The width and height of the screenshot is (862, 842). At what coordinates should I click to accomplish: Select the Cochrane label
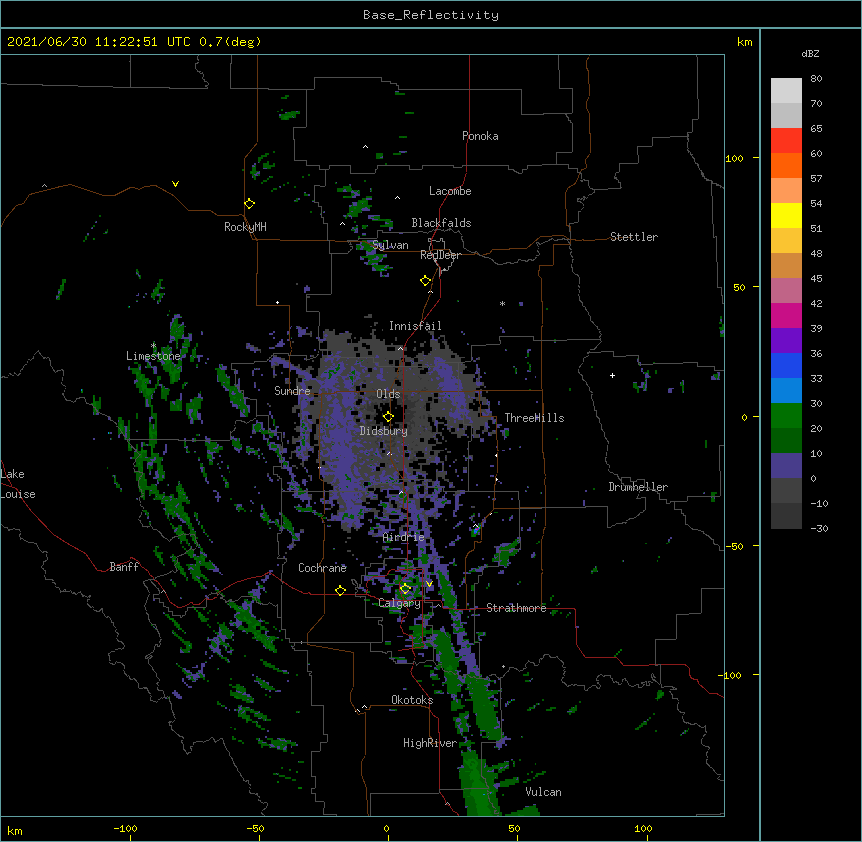coord(322,568)
